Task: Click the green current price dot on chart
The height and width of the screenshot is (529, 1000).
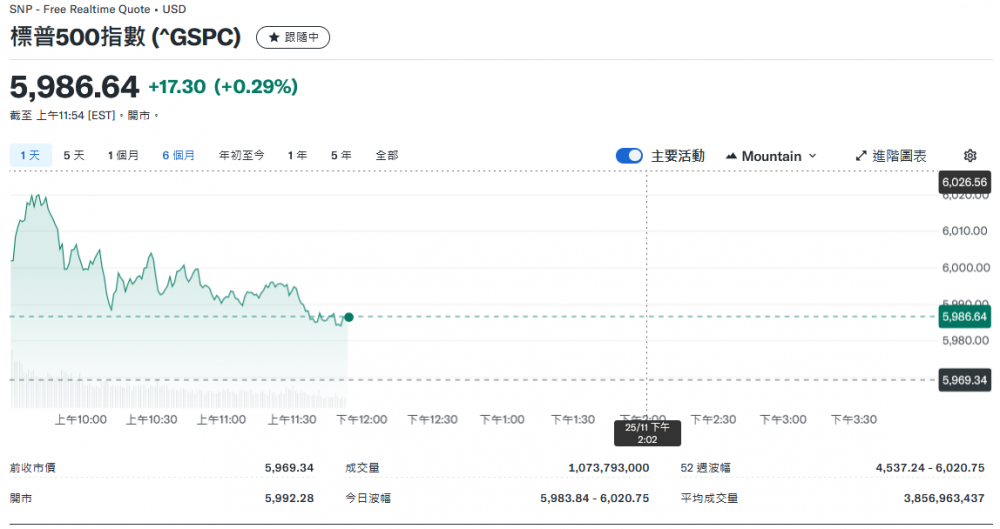Action: click(x=349, y=317)
